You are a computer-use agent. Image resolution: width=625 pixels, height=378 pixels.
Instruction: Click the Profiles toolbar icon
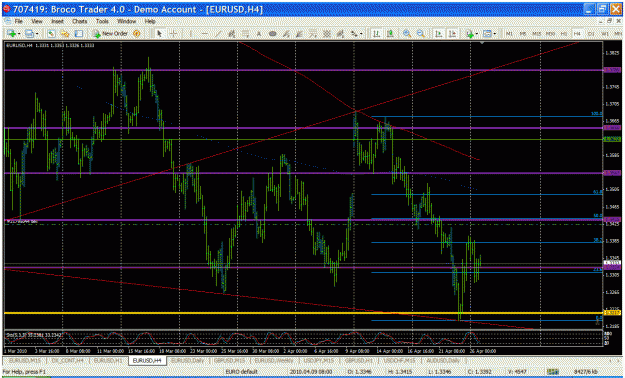(29, 34)
